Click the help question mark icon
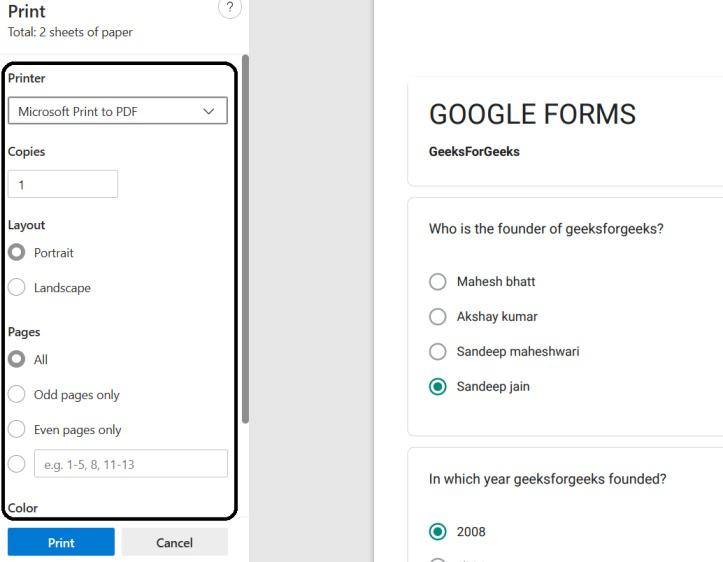Image resolution: width=723 pixels, height=562 pixels. click(230, 8)
